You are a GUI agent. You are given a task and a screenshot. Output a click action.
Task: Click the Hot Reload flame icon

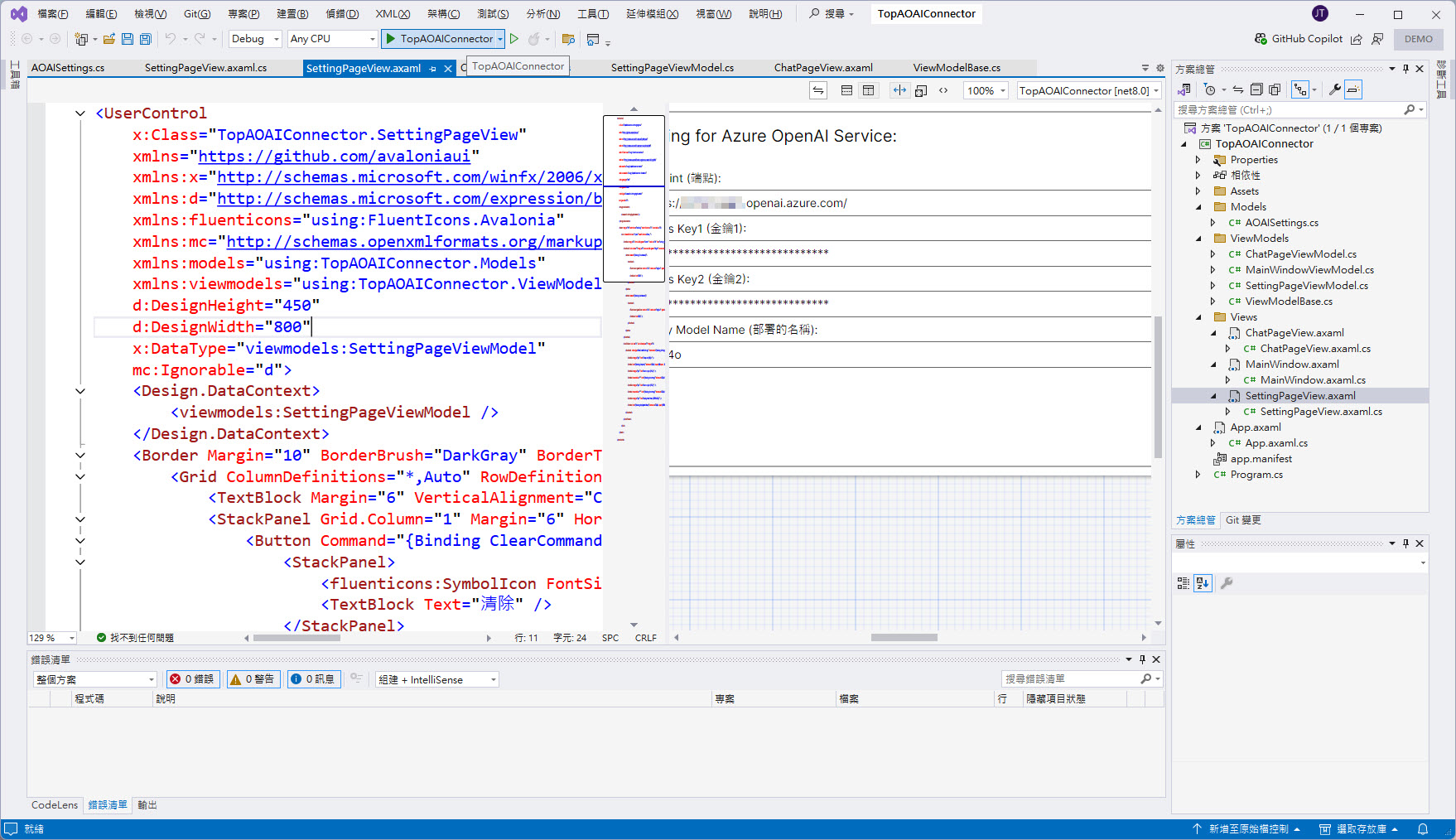pyautogui.click(x=534, y=39)
